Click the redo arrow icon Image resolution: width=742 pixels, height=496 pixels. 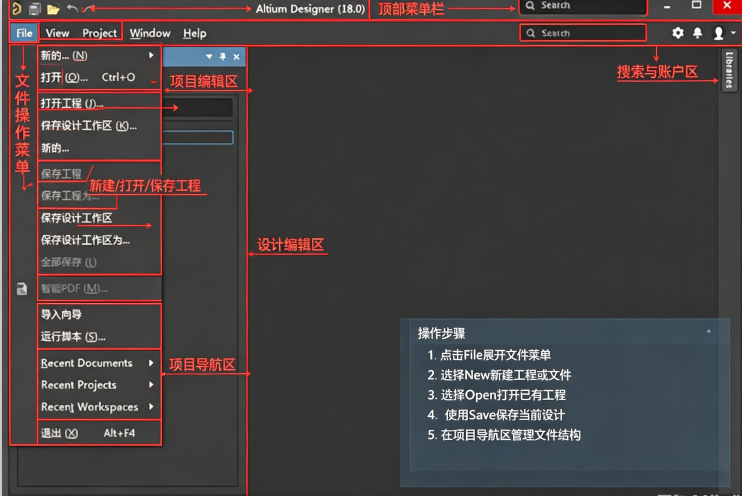88,8
